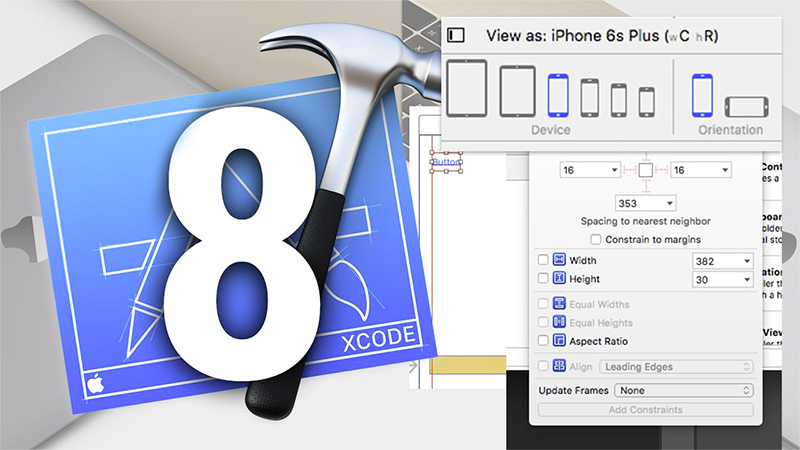Tick the Aspect Ratio checkbox
800x450 pixels.
[x=543, y=342]
